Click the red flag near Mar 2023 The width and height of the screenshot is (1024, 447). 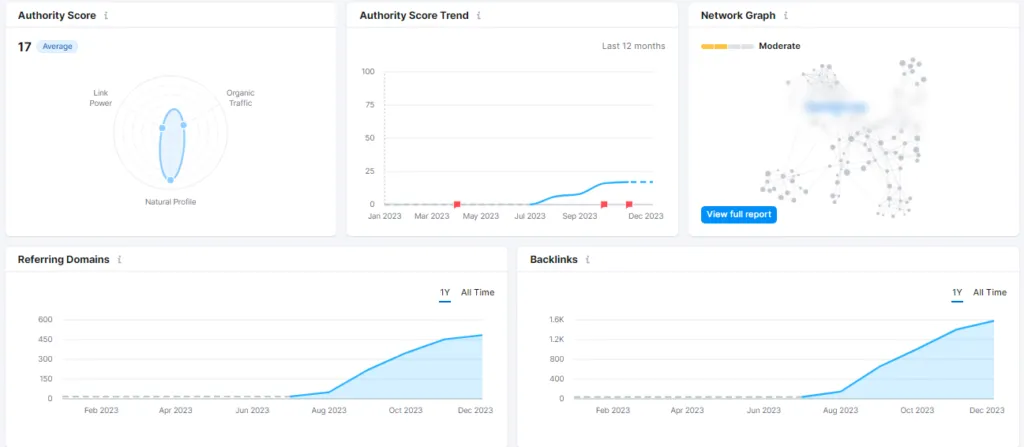coord(457,205)
